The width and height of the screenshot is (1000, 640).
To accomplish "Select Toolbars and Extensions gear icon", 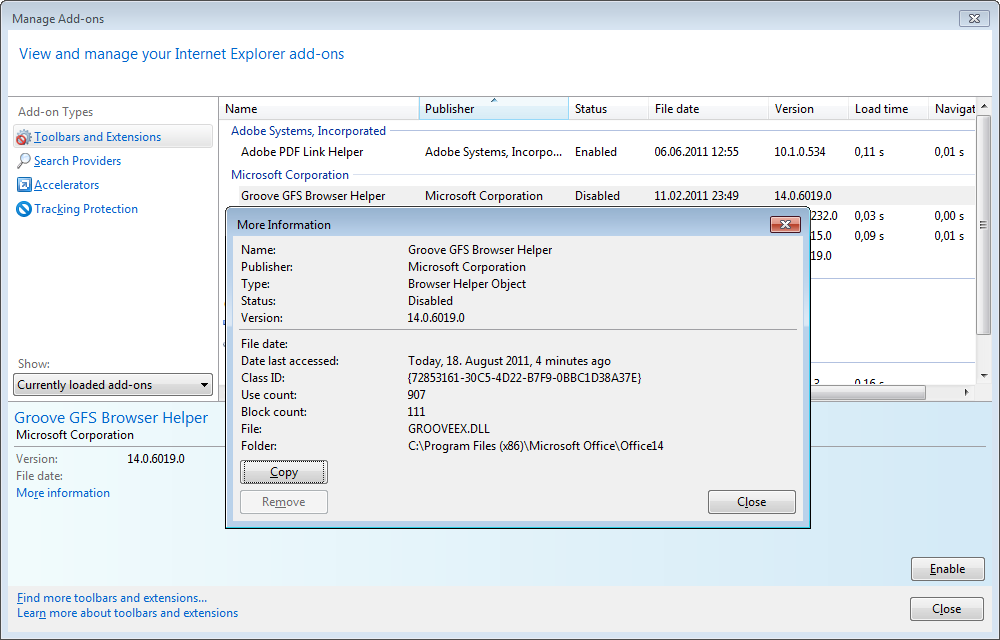I will 24,137.
